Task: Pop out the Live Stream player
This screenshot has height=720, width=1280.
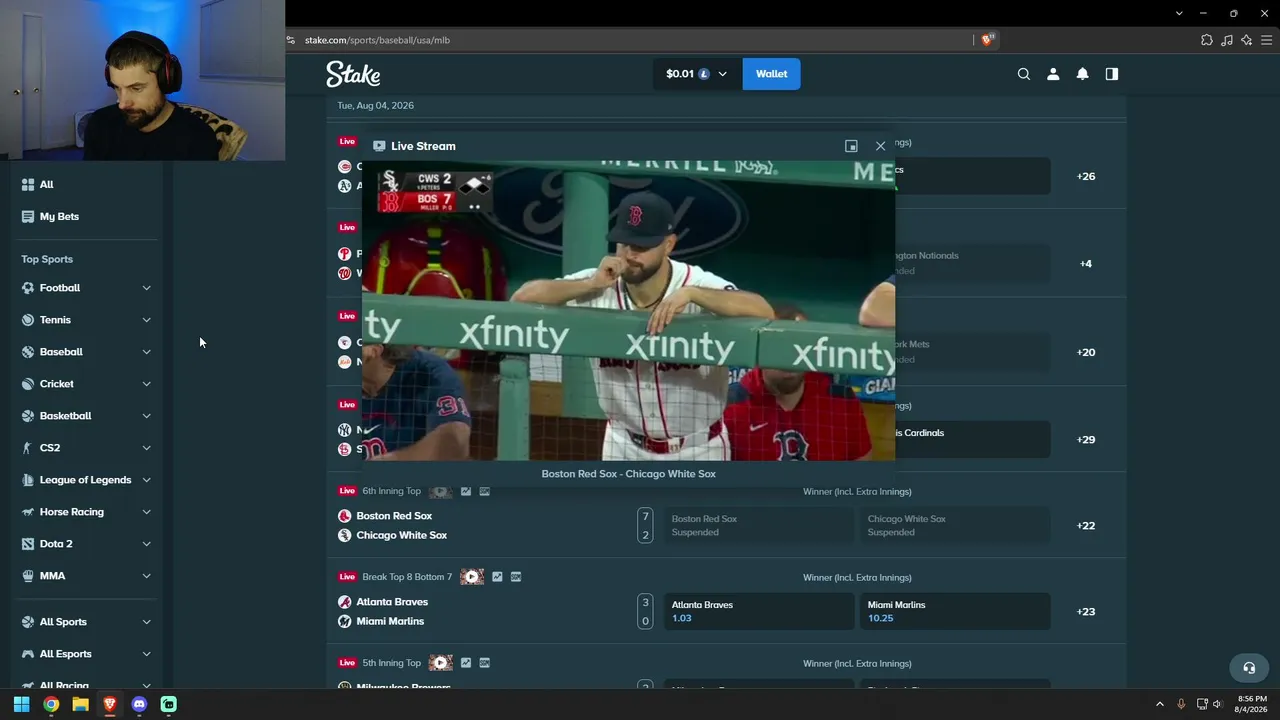Action: click(851, 146)
